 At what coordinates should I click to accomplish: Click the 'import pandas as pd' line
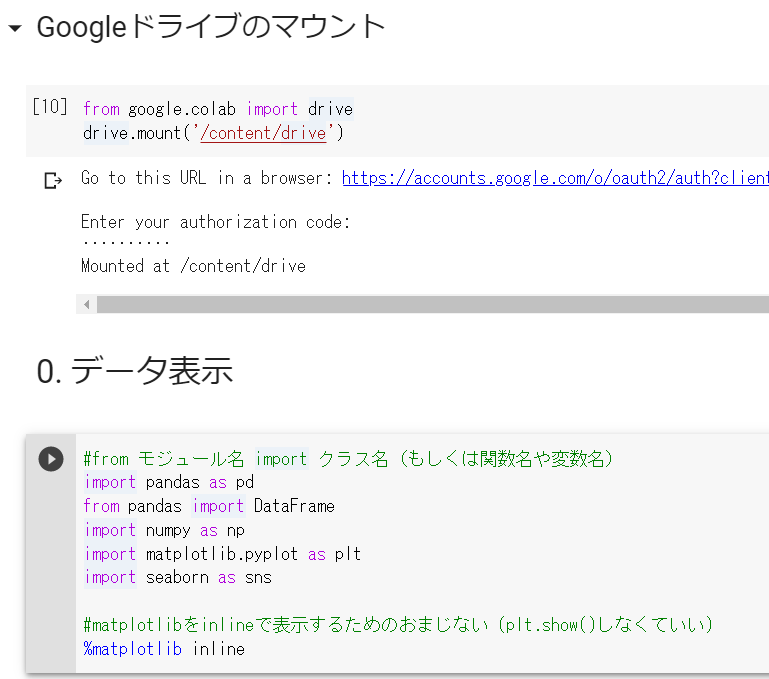169,482
